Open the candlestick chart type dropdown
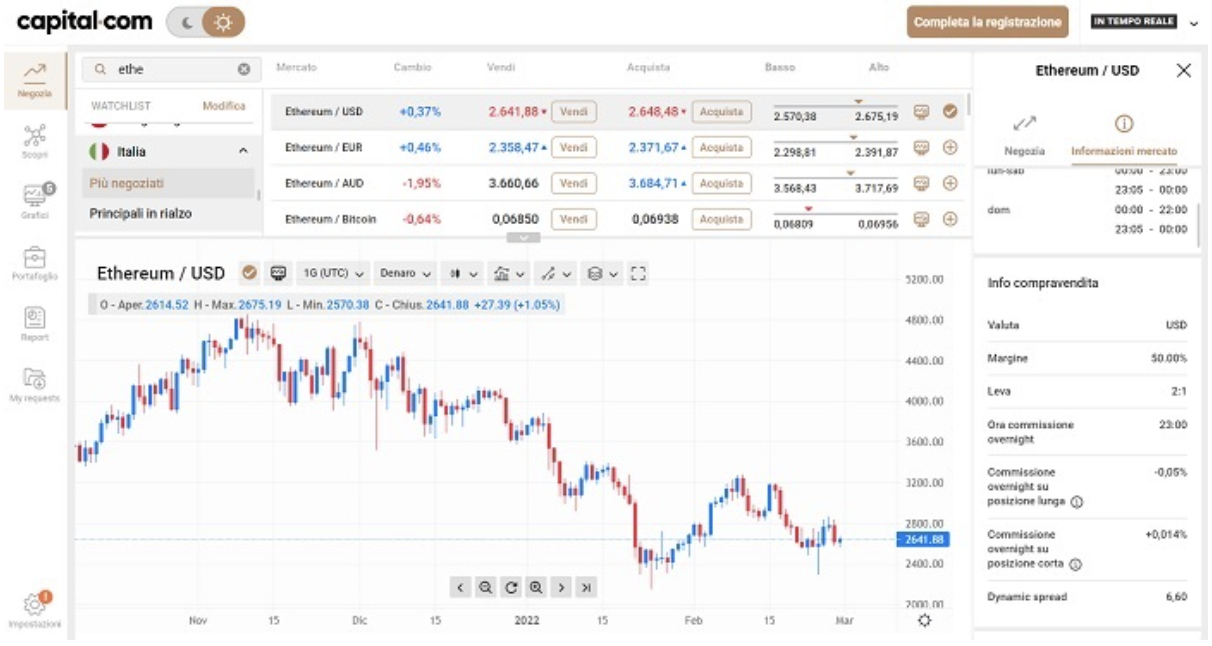The height and width of the screenshot is (646, 1212). [x=463, y=273]
